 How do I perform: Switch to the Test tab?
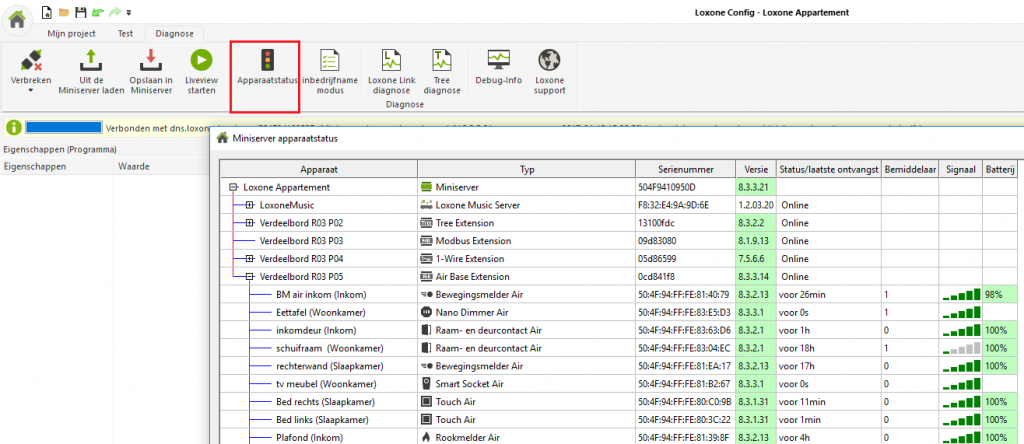tap(126, 33)
